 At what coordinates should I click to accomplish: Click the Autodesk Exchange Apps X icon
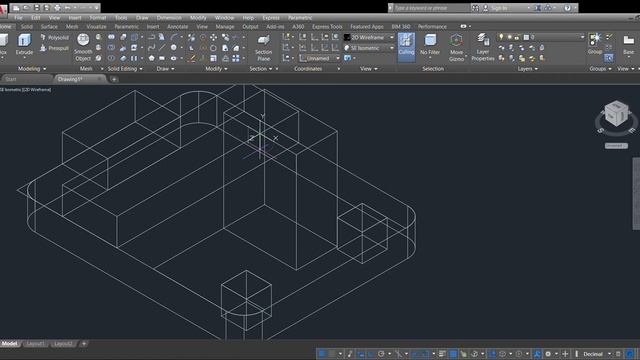click(x=538, y=8)
